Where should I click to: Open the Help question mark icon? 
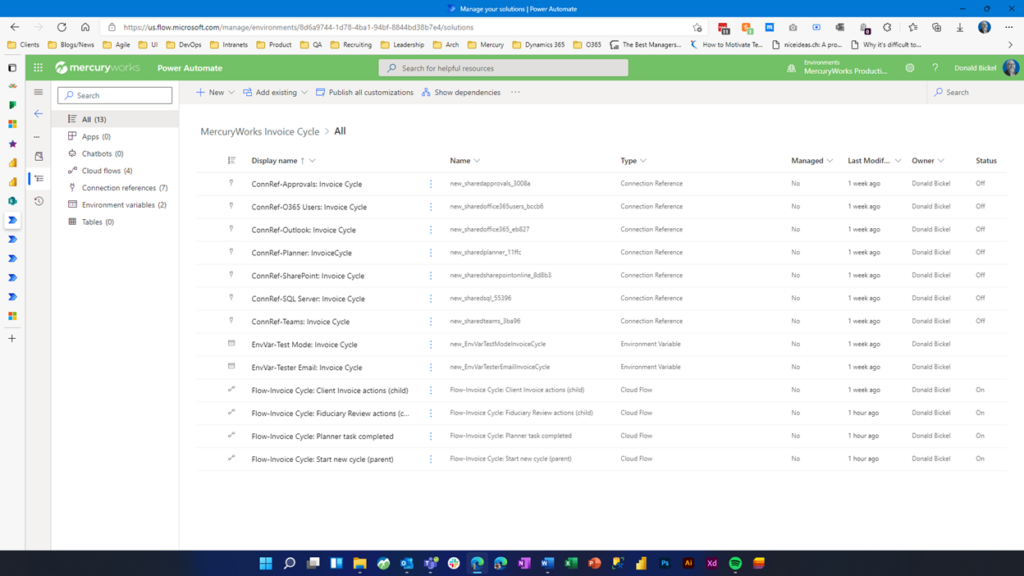[x=936, y=67]
